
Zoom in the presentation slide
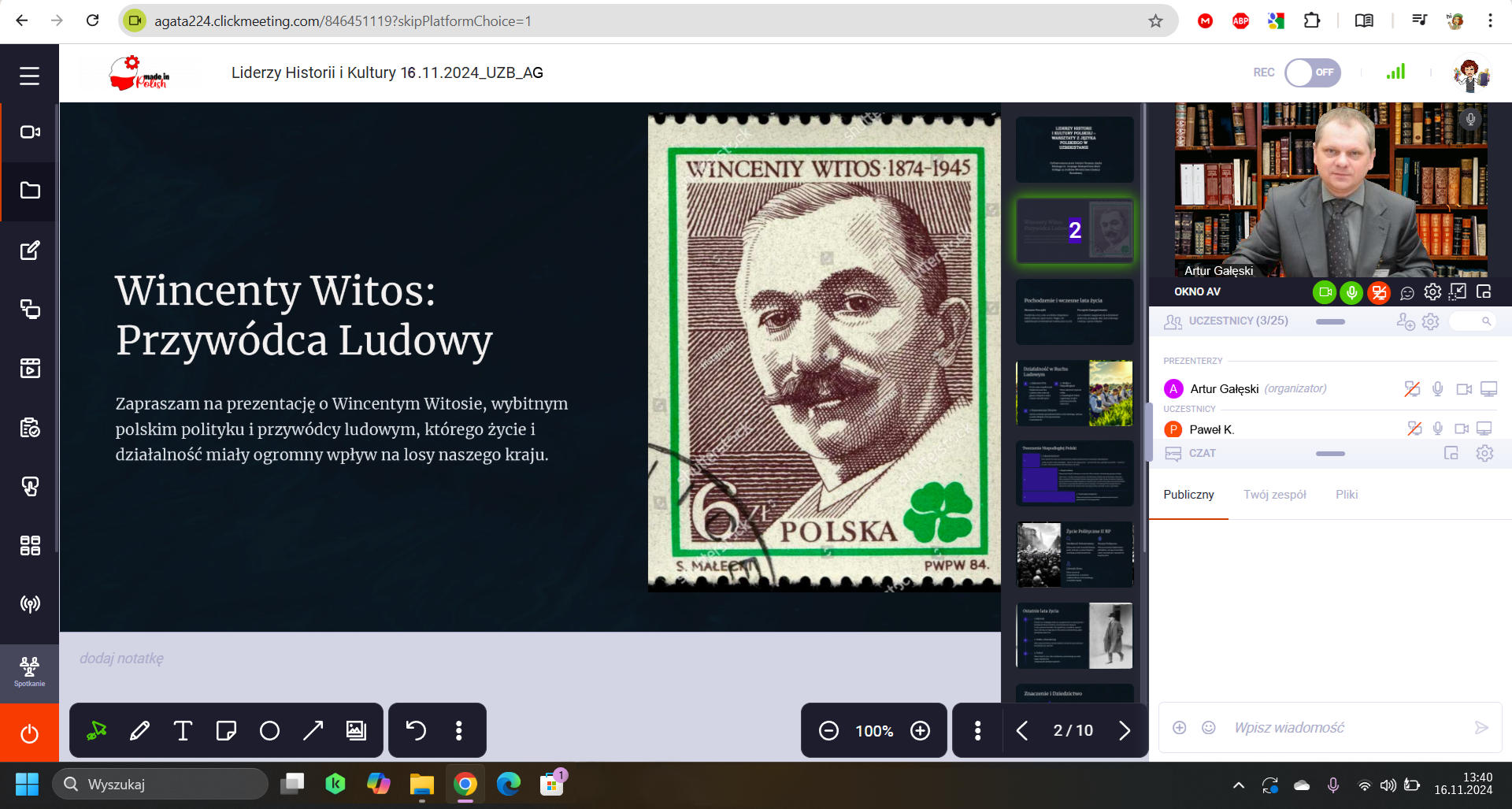[920, 730]
